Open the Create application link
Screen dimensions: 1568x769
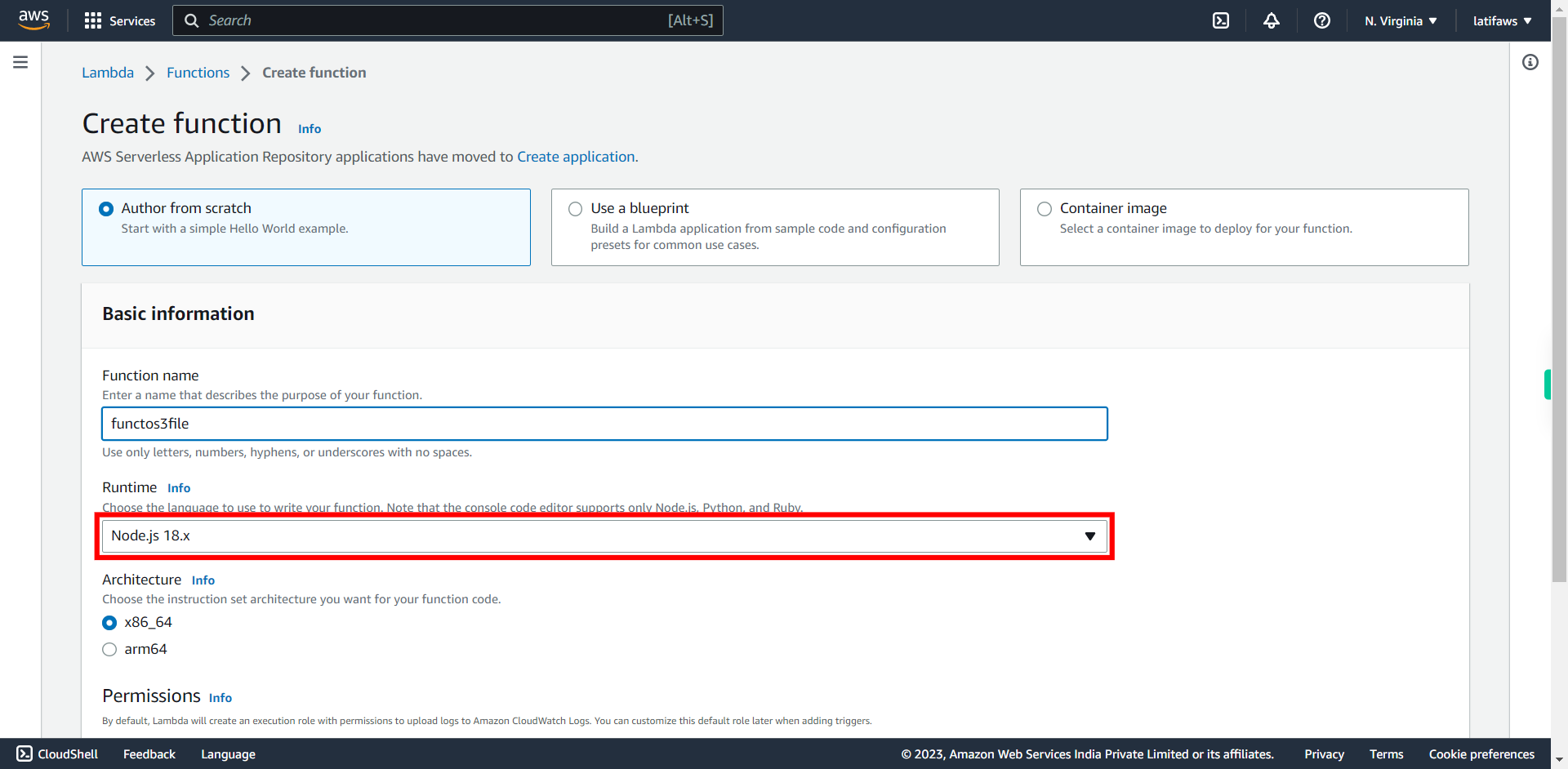tap(576, 157)
